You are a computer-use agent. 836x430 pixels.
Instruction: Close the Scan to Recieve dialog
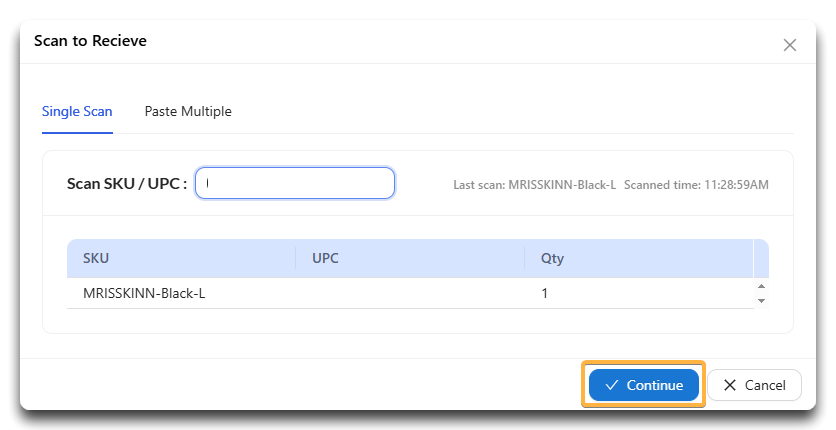point(790,45)
